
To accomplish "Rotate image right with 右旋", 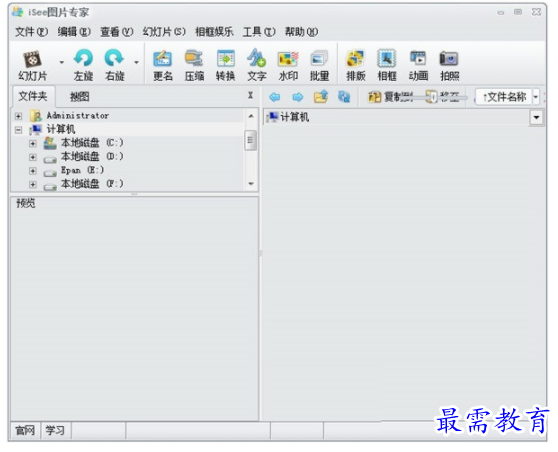I will pos(114,65).
